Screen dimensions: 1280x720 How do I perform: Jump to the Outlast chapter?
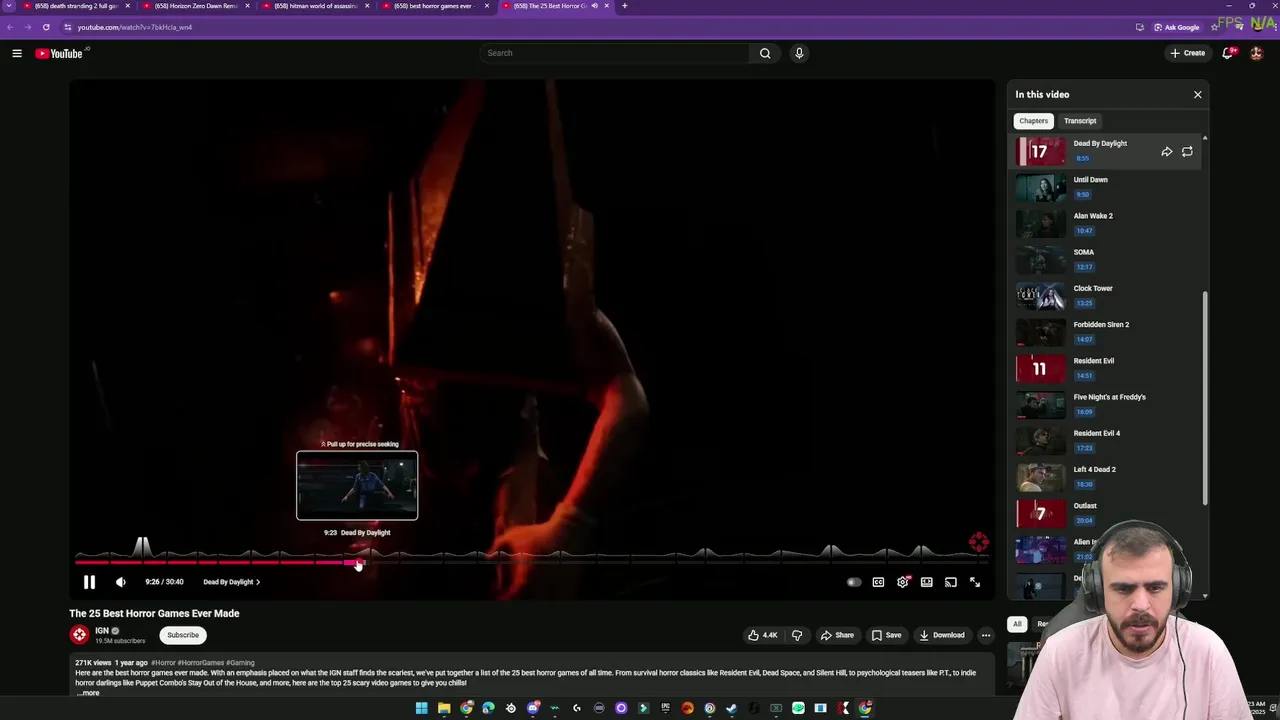click(x=1109, y=512)
